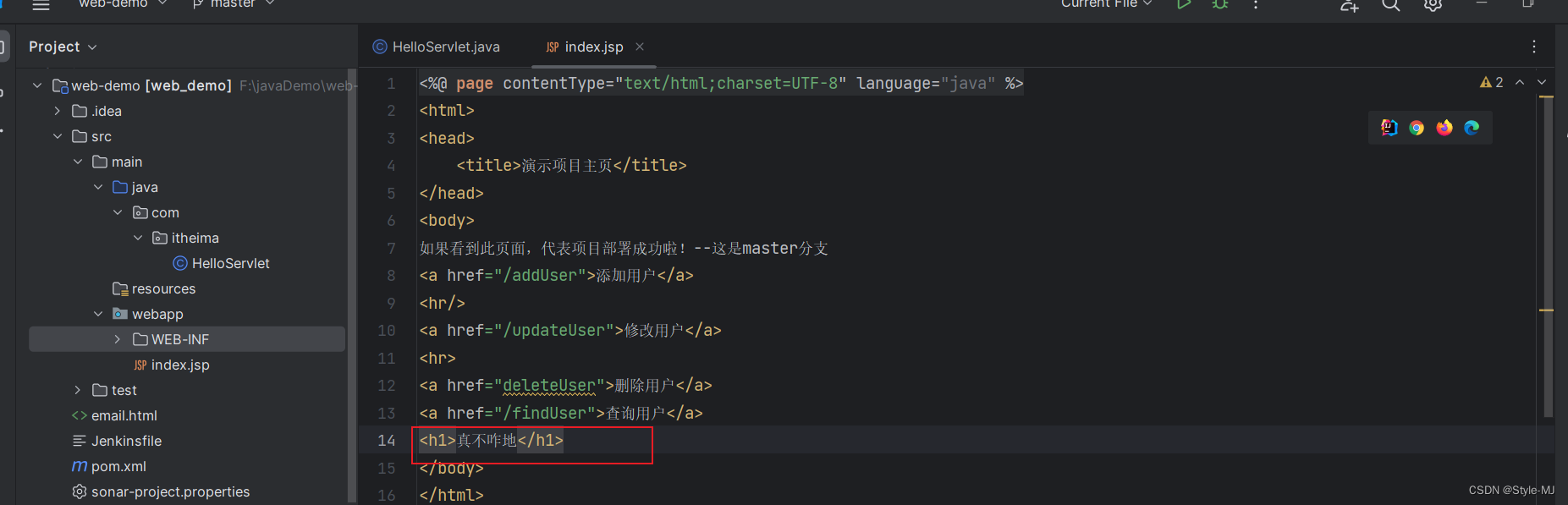Open the Code With Me icon
The height and width of the screenshot is (505, 1568).
1350,5
